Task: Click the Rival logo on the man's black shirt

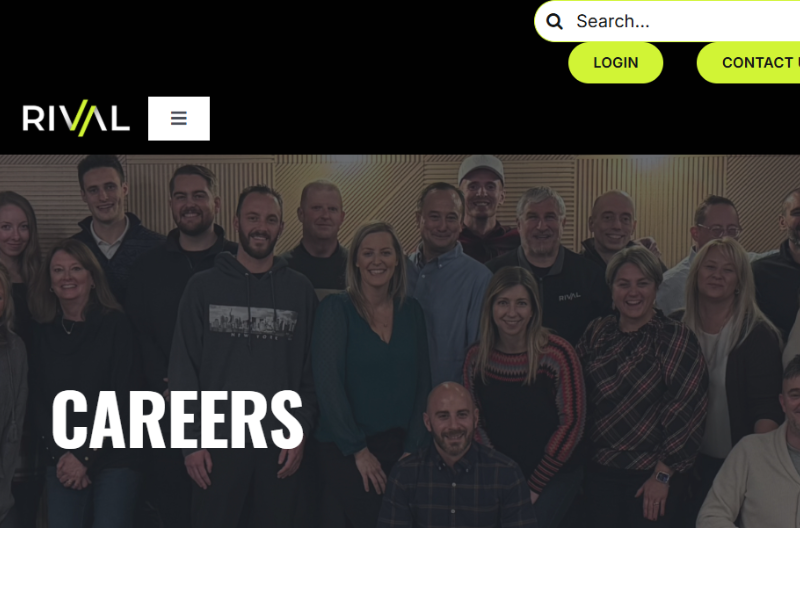Action: coord(568,296)
